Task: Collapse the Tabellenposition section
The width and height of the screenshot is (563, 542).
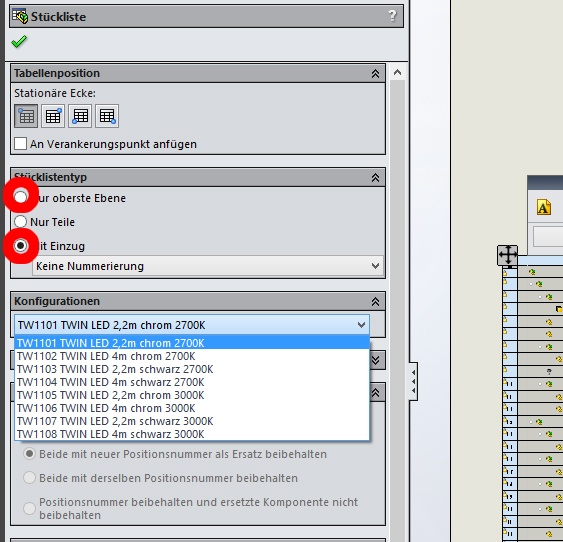Action: [x=375, y=74]
